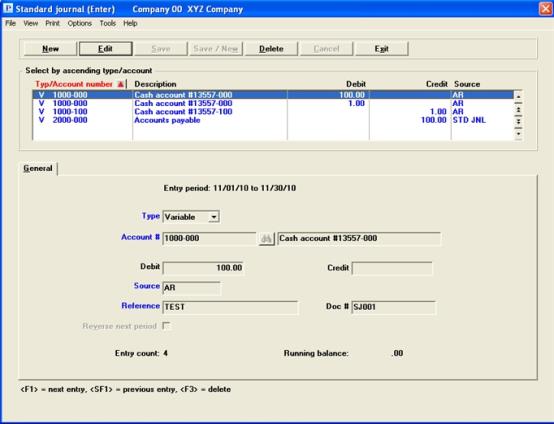Screen dimensions: 554x424
Task: Expand the Type dropdown arrow
Action: pos(213,217)
